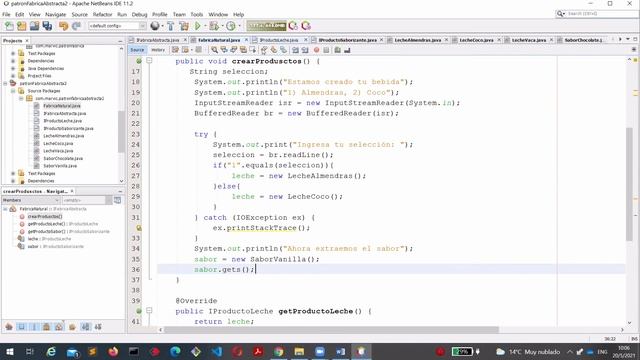Toggle the Source view button
This screenshot has width=640, height=360.
137,50
